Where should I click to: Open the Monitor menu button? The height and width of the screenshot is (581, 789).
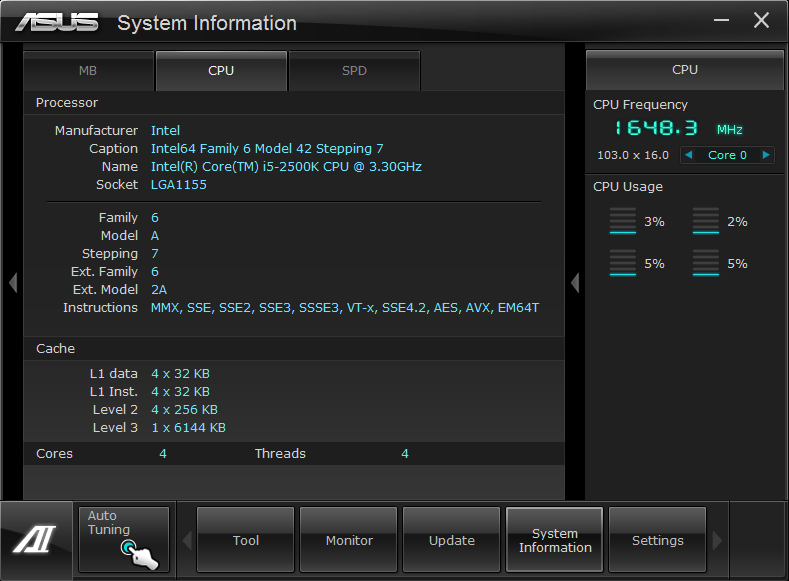pos(349,540)
